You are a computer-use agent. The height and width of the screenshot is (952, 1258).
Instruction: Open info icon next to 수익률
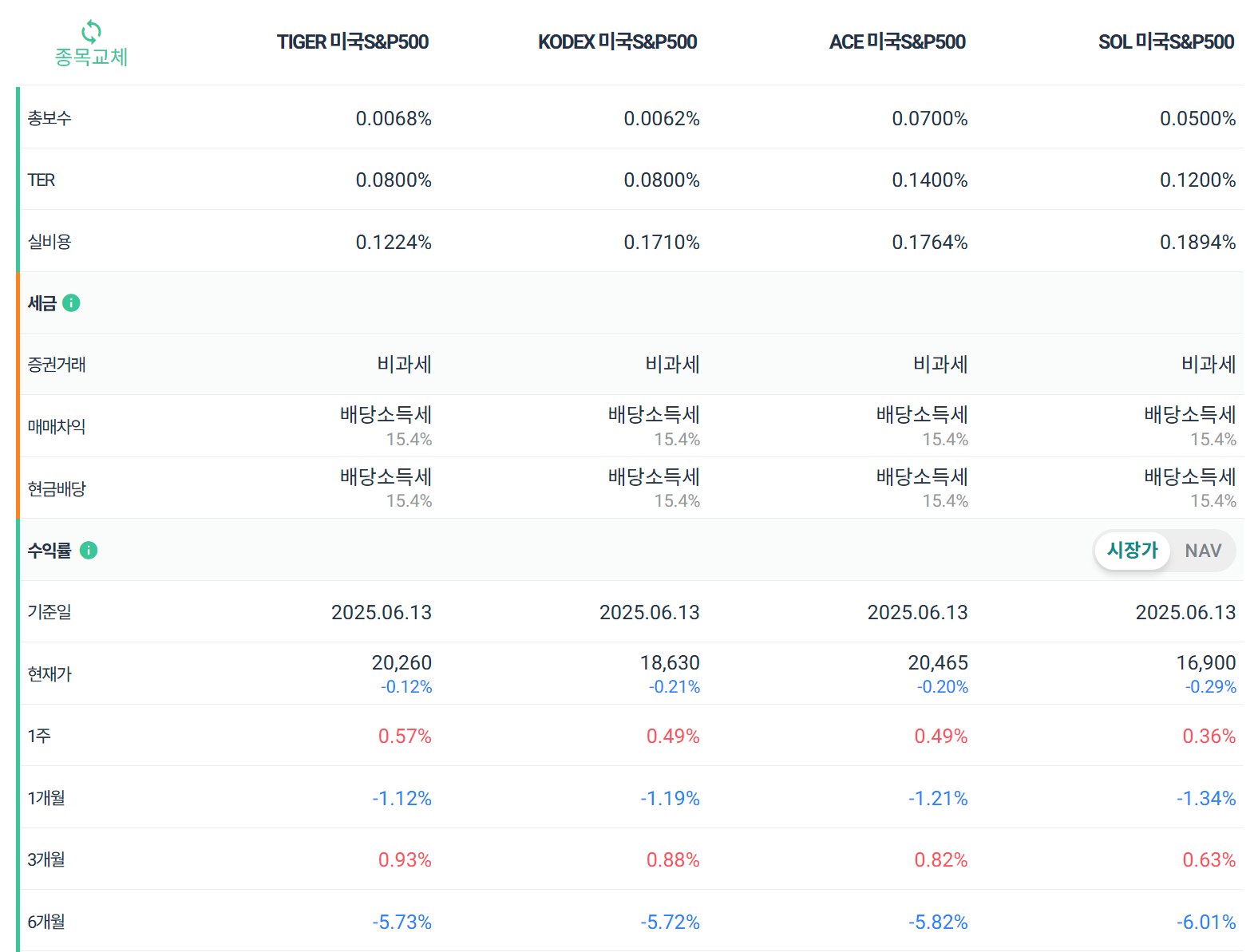pyautogui.click(x=89, y=551)
